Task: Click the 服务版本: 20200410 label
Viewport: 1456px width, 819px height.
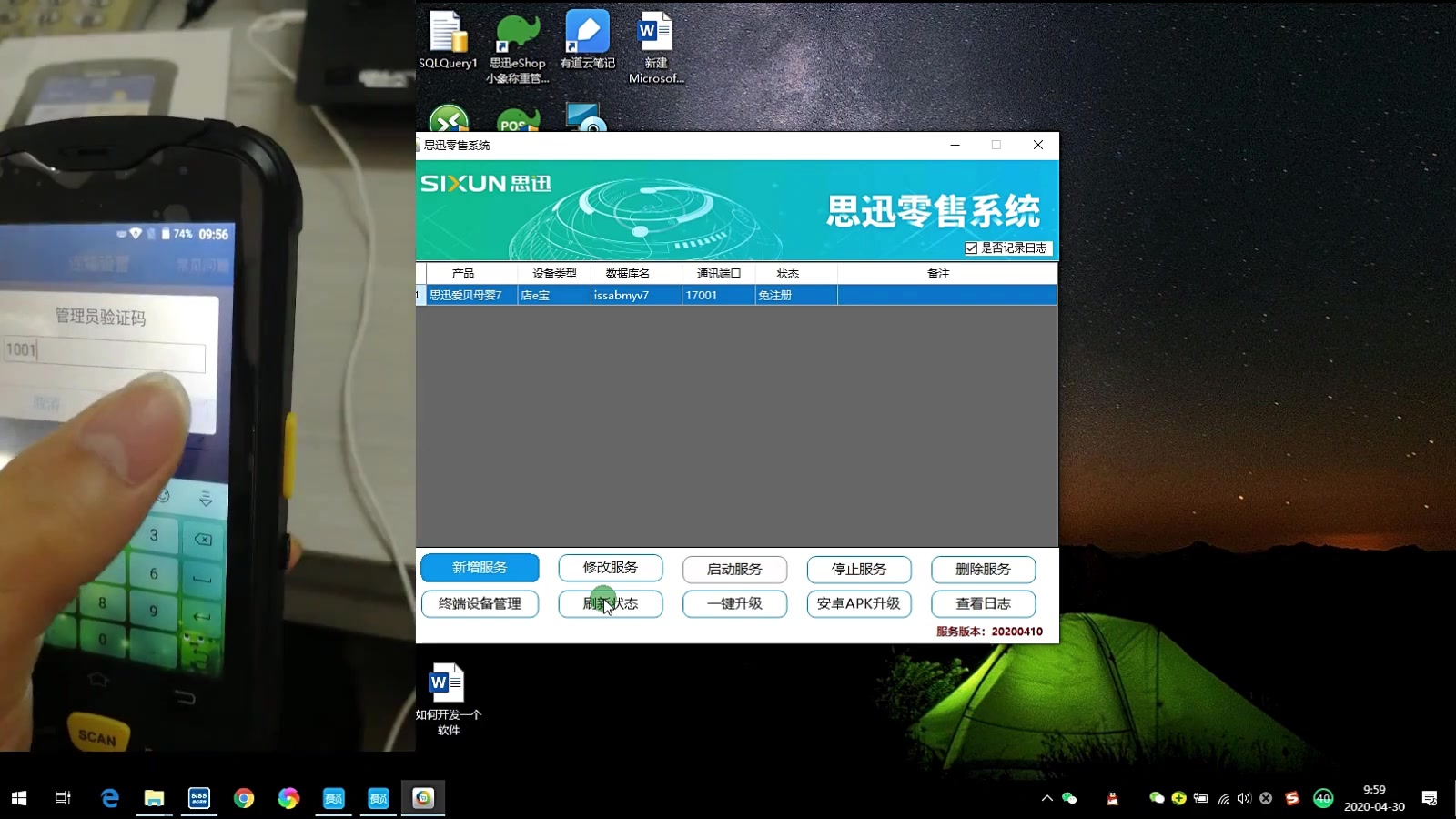Action: [989, 632]
